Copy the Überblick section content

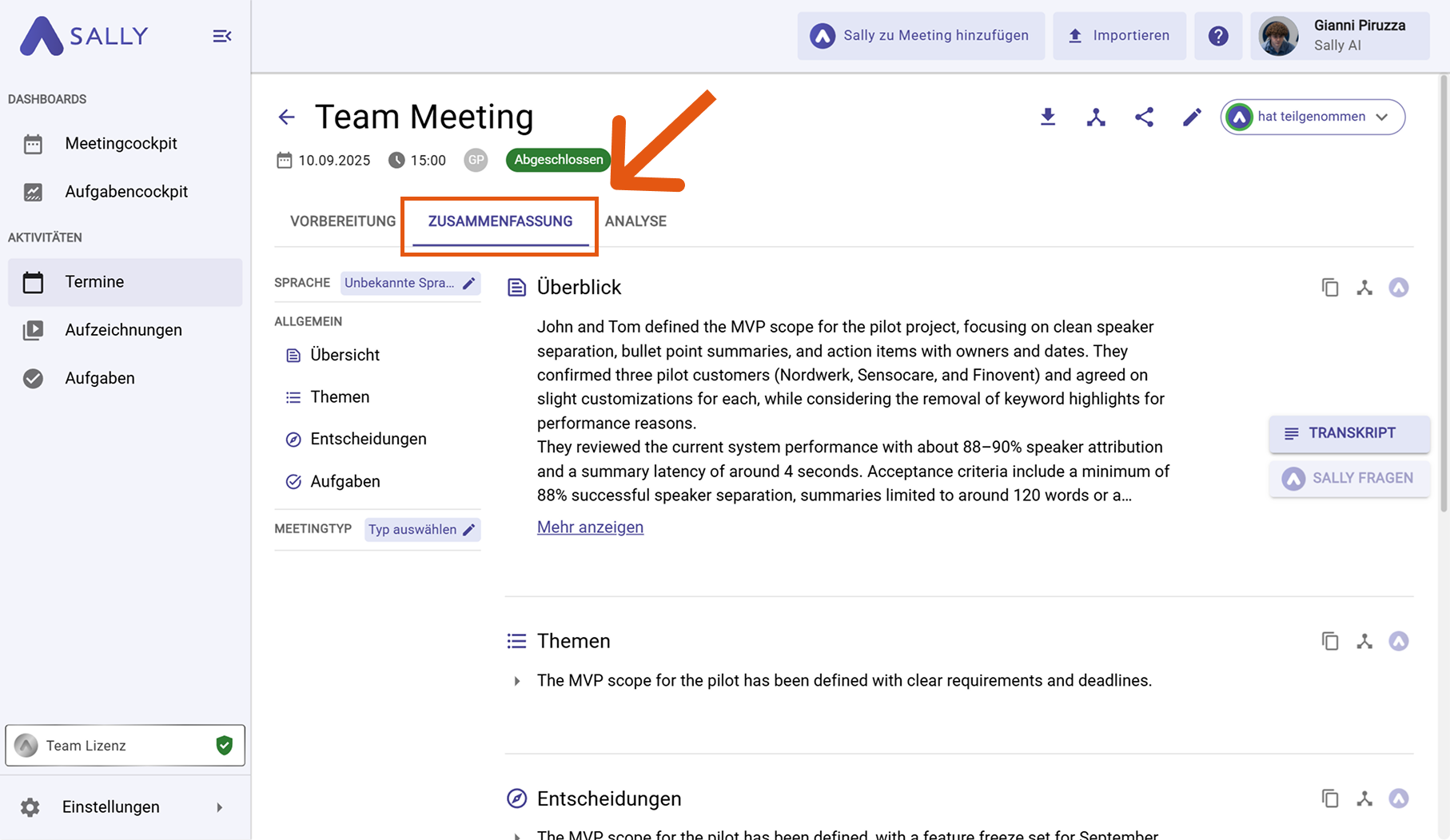[1329, 288]
